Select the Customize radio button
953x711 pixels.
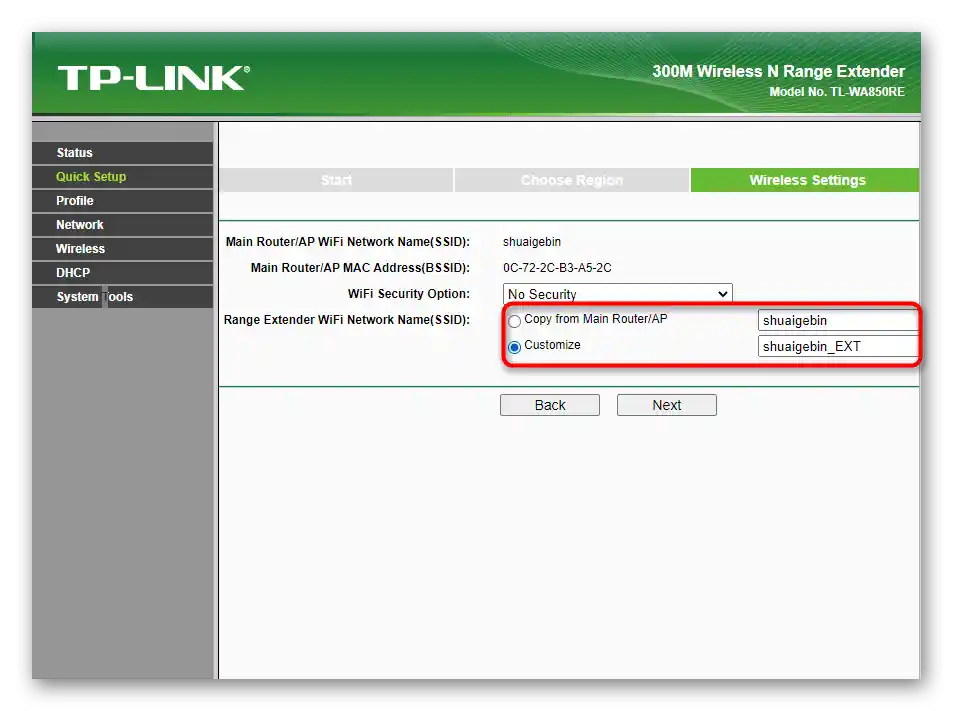[x=514, y=346]
